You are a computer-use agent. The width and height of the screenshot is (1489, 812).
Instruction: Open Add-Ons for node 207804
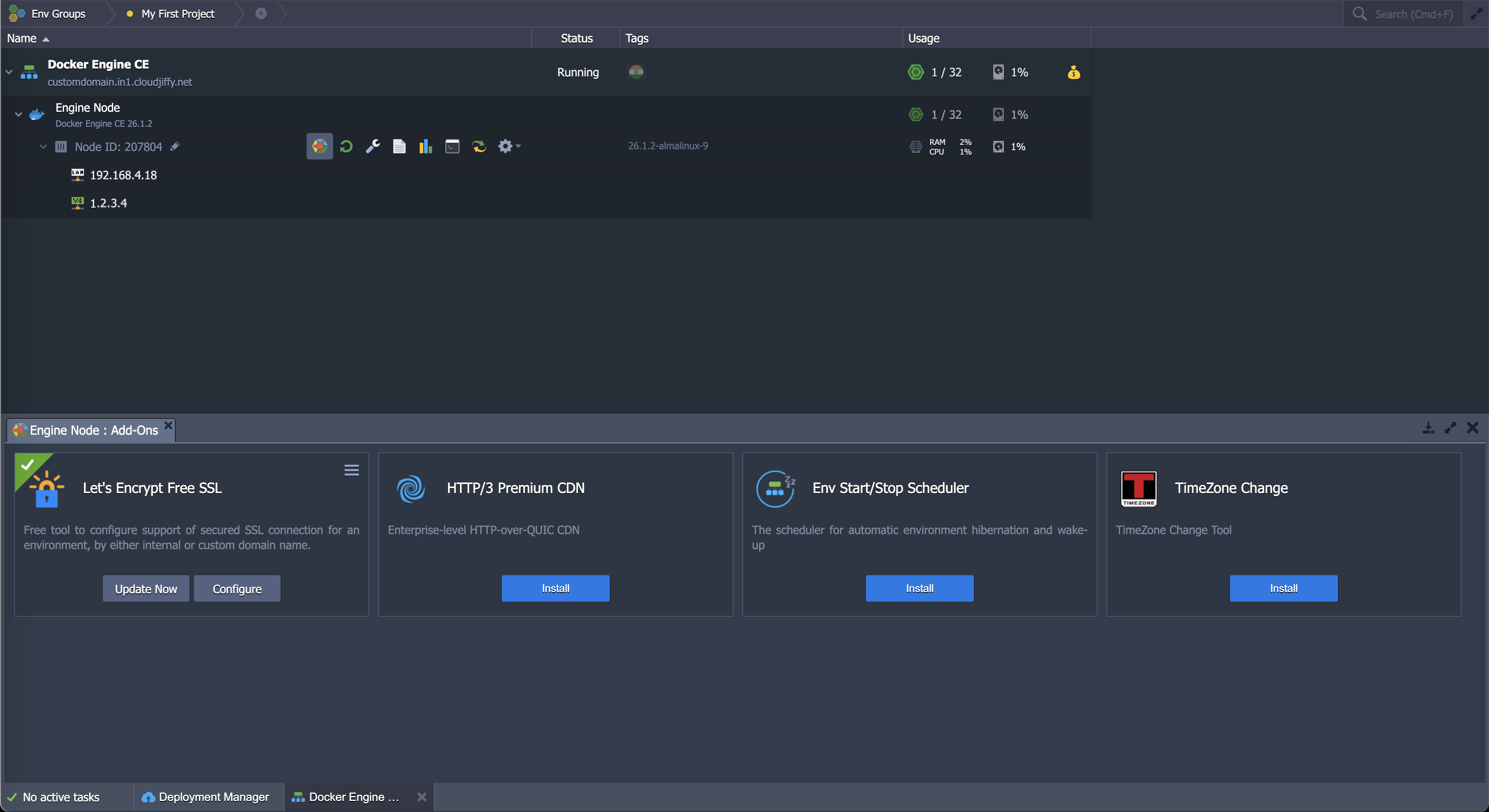point(319,146)
